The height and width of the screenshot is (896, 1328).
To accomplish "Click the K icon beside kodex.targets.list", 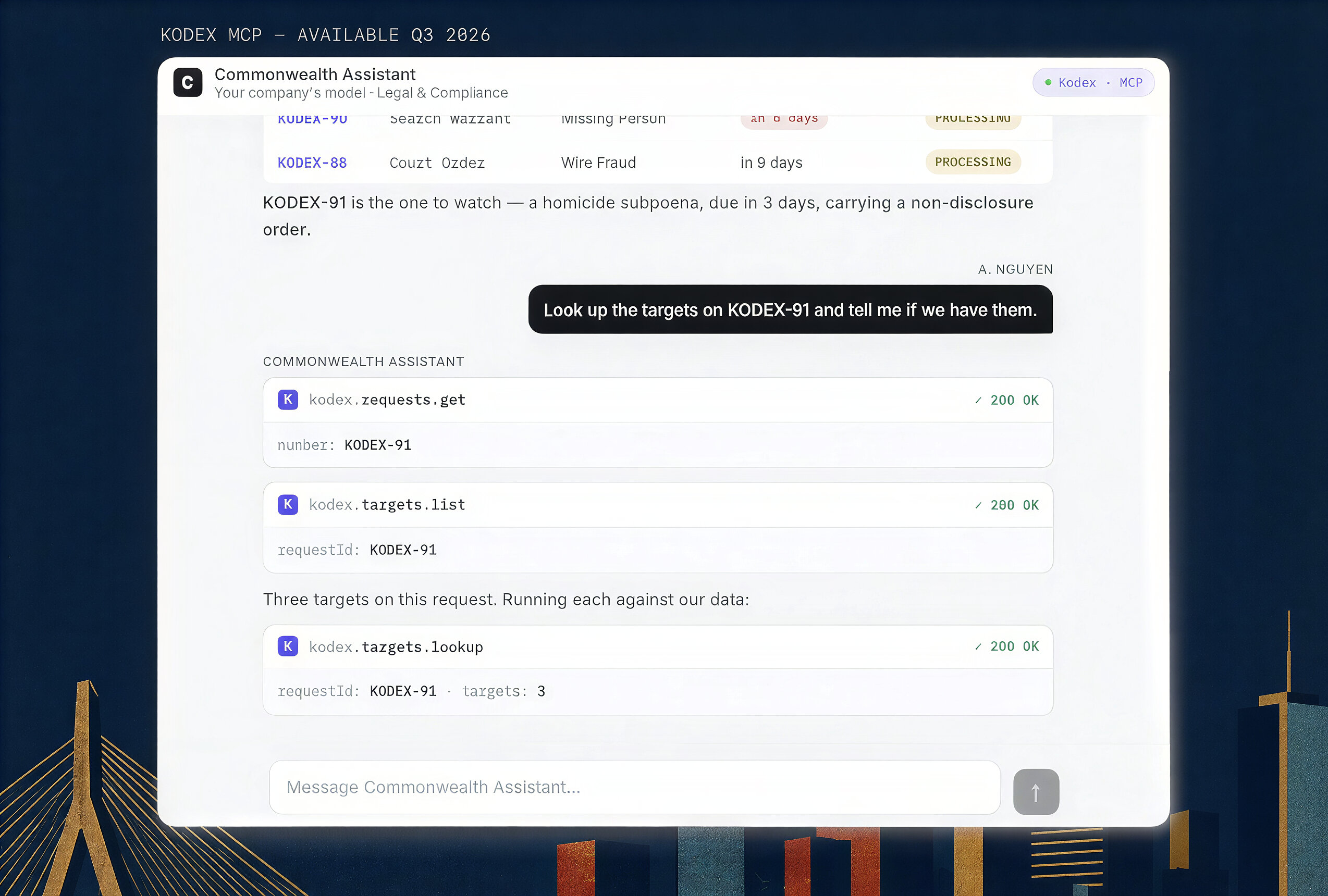I will point(287,504).
